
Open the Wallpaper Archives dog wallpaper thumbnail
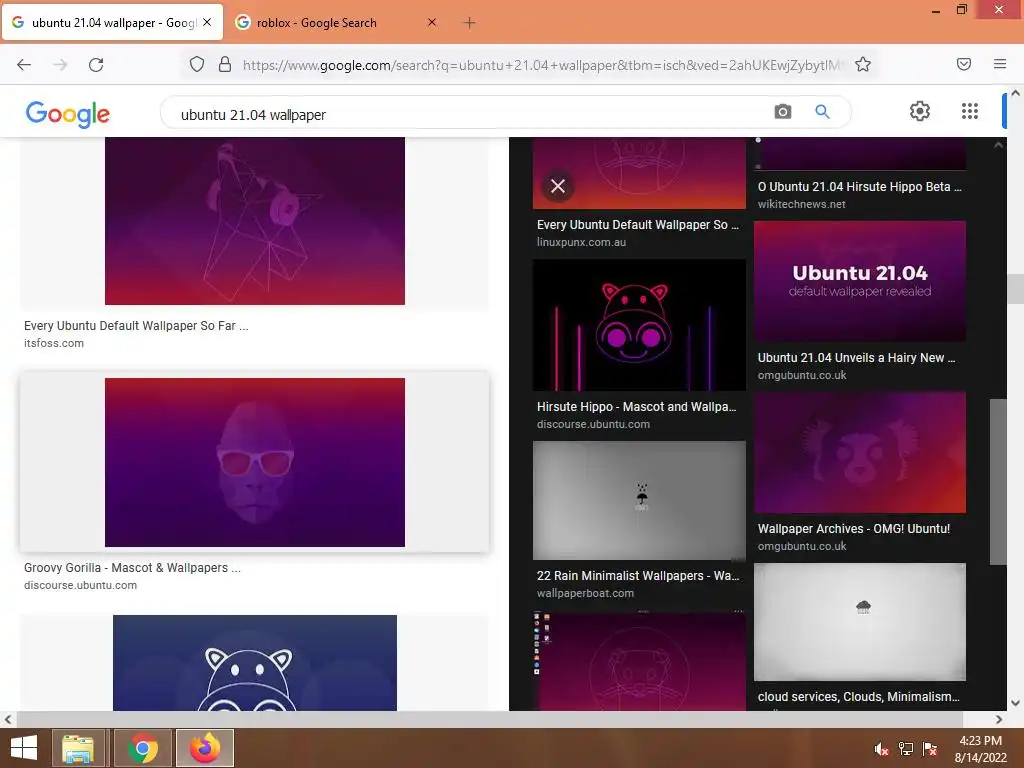click(x=859, y=452)
